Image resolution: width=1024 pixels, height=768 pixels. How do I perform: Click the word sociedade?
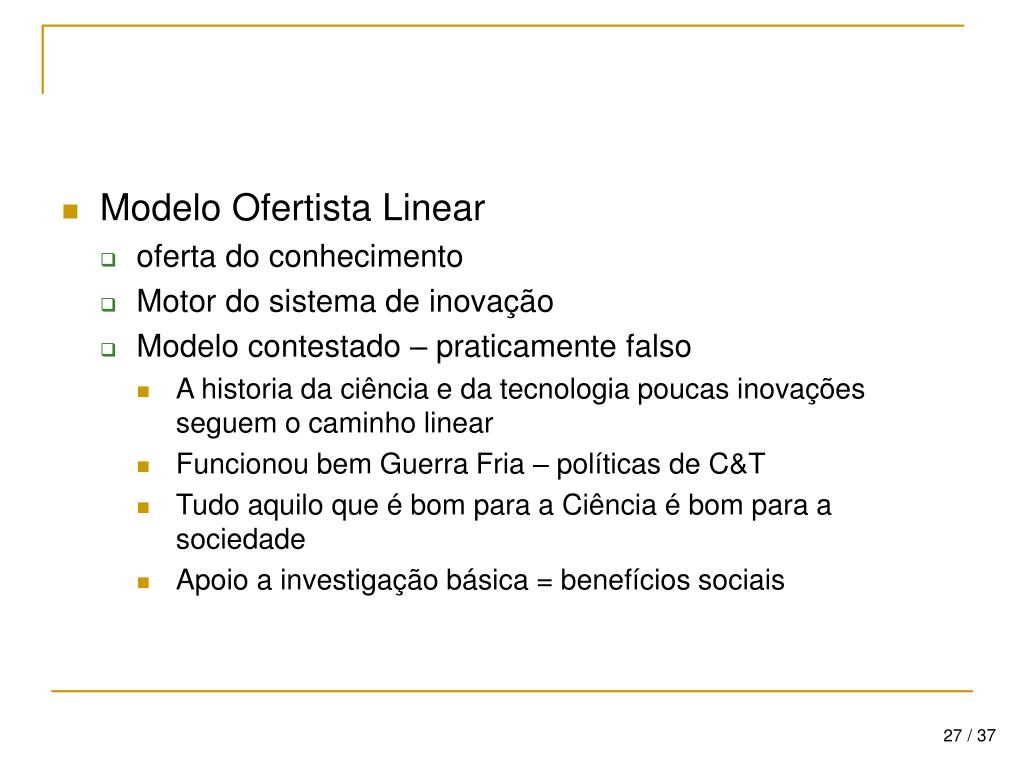point(240,540)
